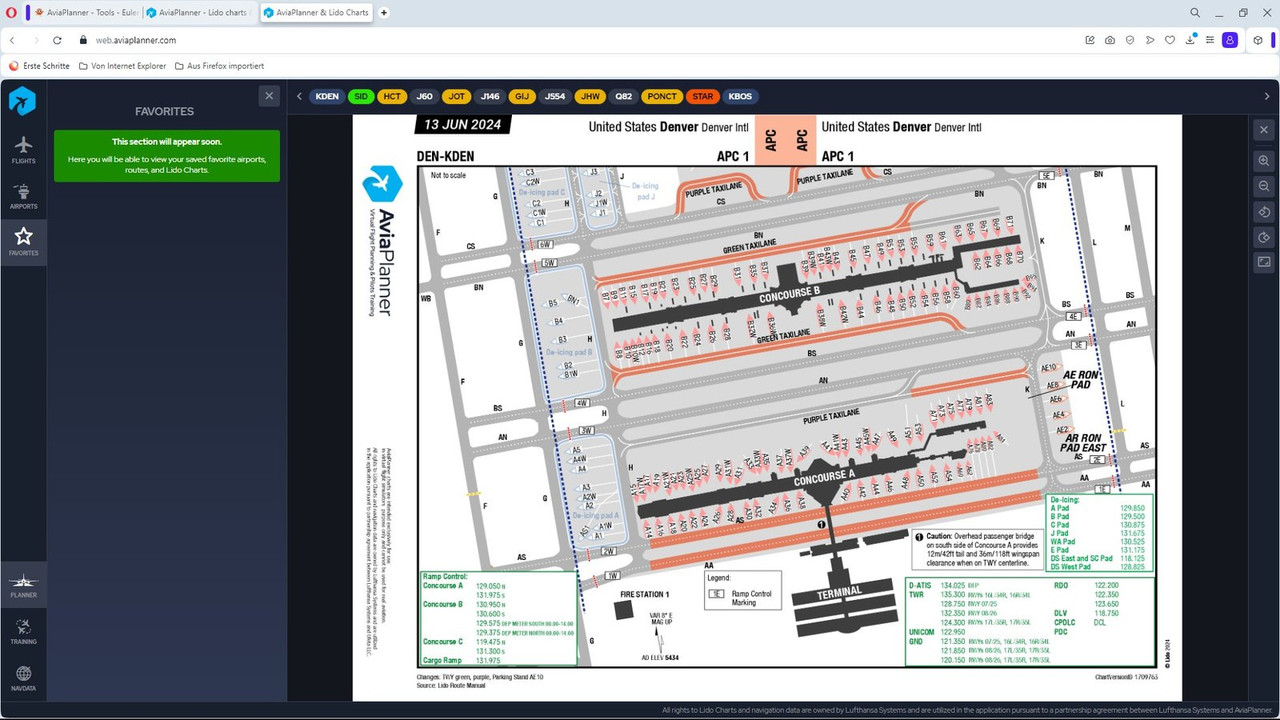The image size is (1280, 720).
Task: Open the Flights section
Action: tap(23, 150)
